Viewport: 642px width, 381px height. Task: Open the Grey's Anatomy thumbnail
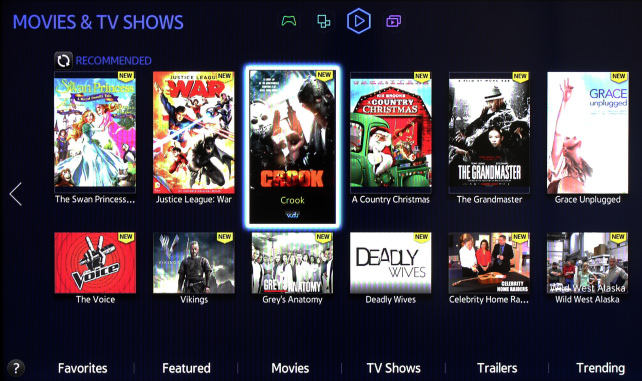(x=292, y=263)
